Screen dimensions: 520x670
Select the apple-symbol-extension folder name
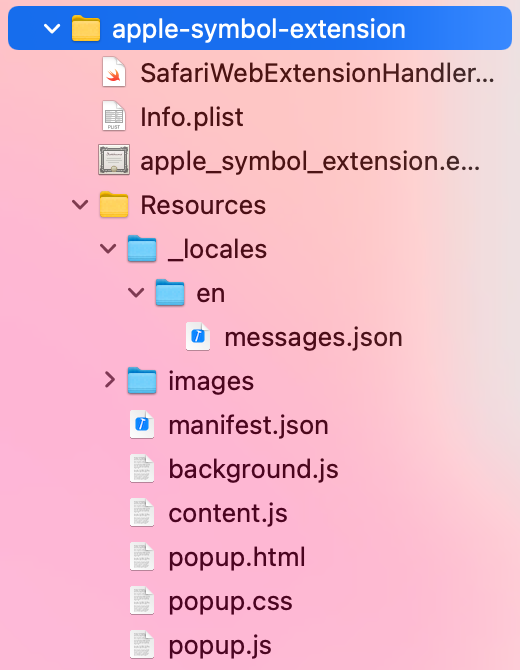click(259, 29)
